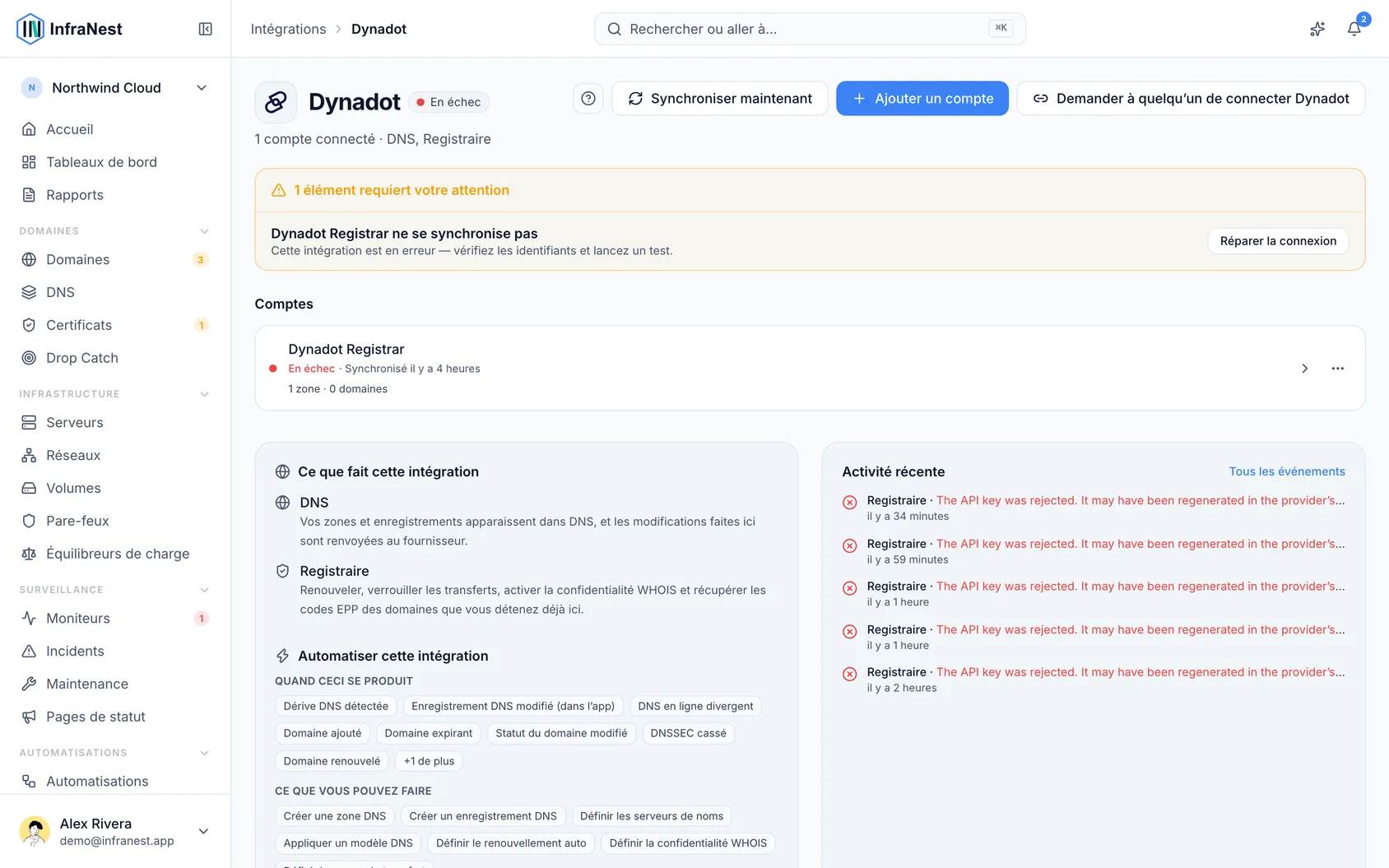The width and height of the screenshot is (1389, 868).
Task: Click the help question mark icon
Action: pyautogui.click(x=588, y=99)
